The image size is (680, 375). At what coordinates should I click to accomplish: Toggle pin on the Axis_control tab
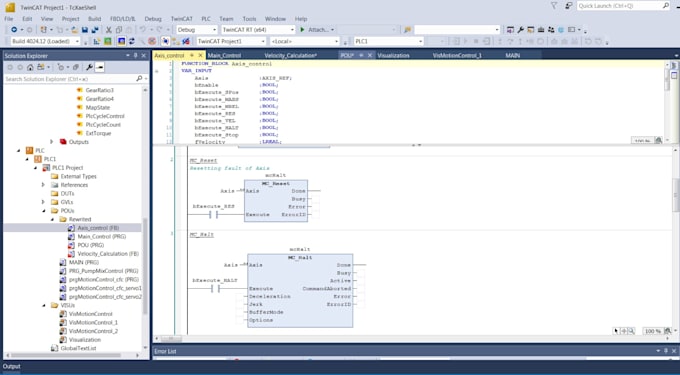192,55
